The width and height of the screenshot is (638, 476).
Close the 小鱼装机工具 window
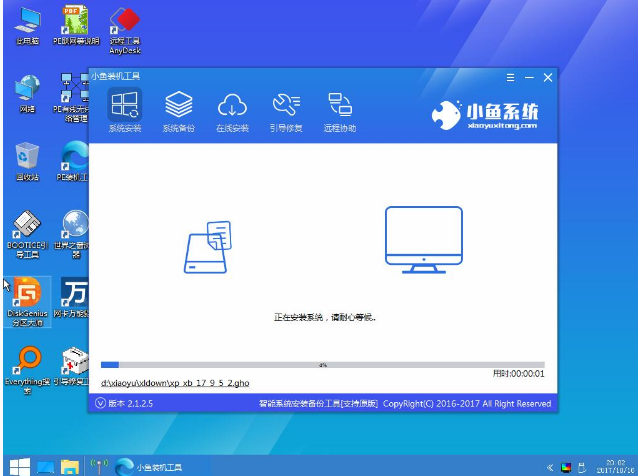pyautogui.click(x=547, y=77)
